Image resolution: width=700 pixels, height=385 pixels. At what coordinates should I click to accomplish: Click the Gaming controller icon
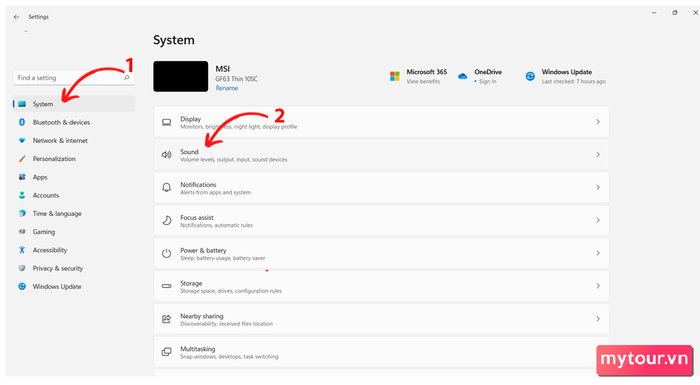(22, 232)
